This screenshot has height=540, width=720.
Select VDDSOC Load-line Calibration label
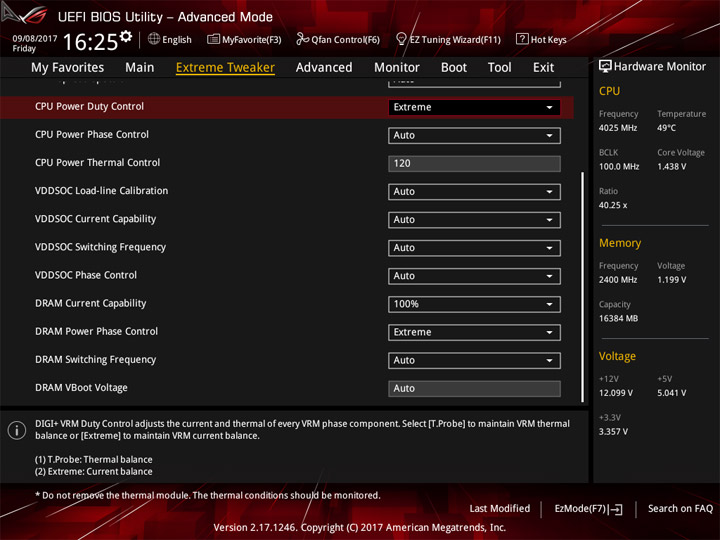click(101, 191)
